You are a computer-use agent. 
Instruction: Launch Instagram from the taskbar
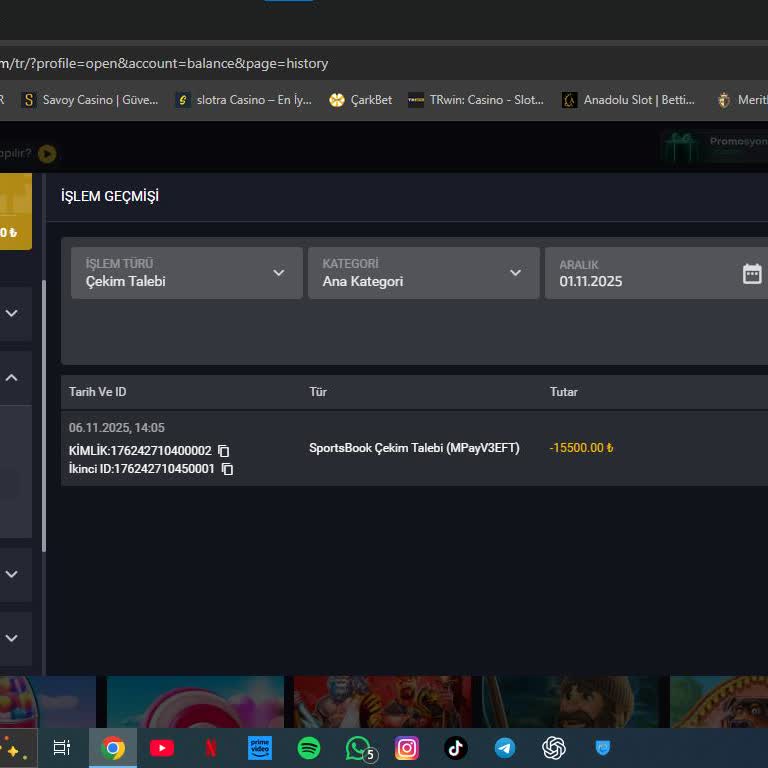(x=407, y=748)
